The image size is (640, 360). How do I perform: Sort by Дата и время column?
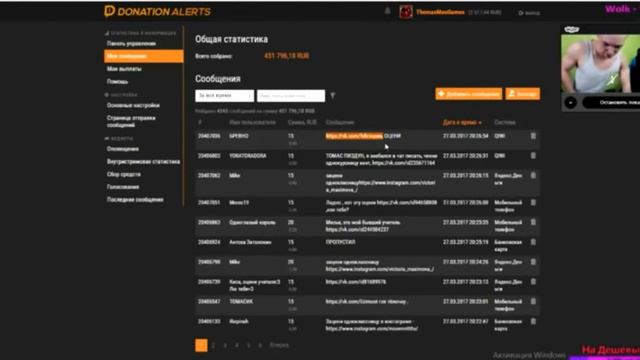pyautogui.click(x=462, y=122)
